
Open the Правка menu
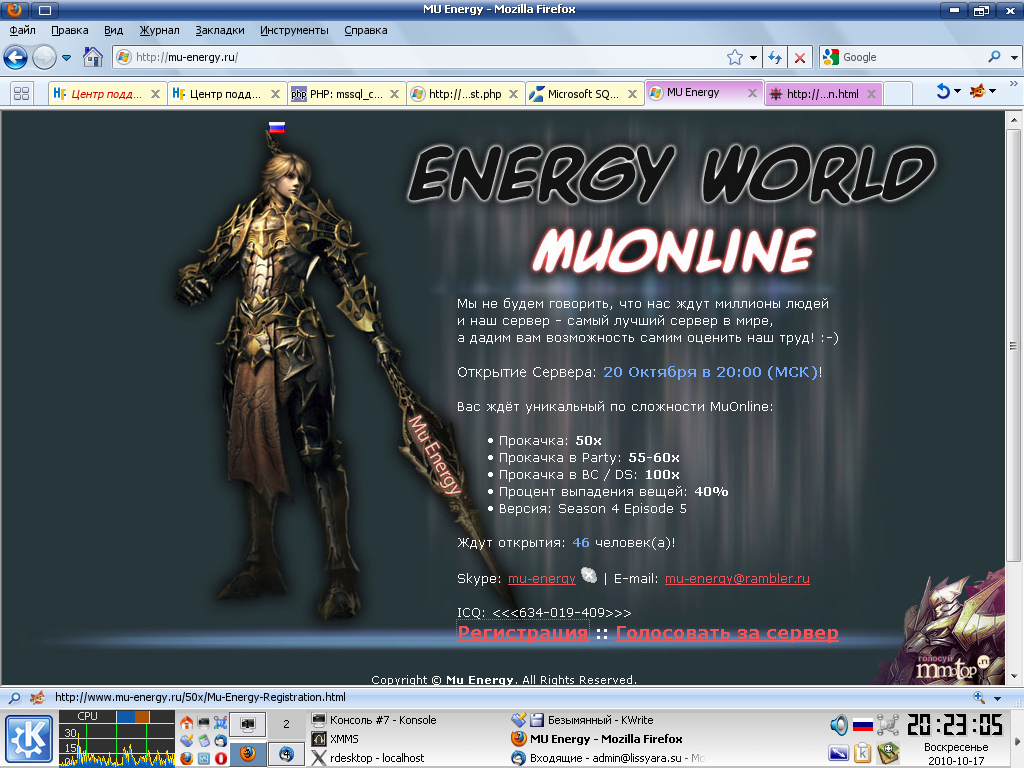(x=70, y=30)
